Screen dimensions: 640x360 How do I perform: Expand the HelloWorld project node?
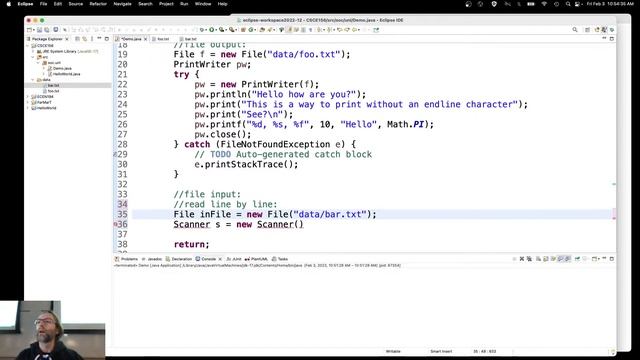[x=28, y=108]
